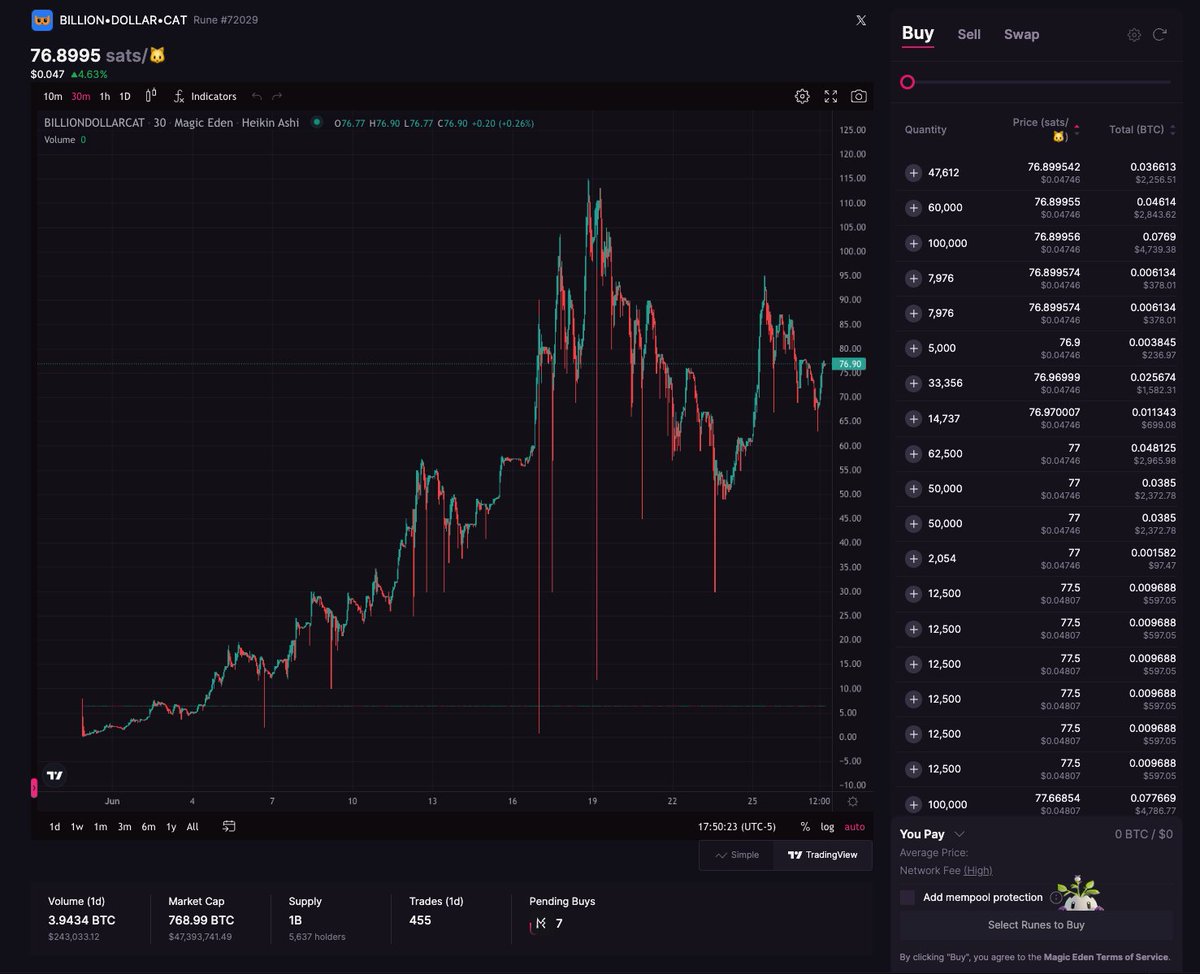Add the 100,000 listing priced 77.66854
Screen dimensions: 1200x974
pos(913,804)
